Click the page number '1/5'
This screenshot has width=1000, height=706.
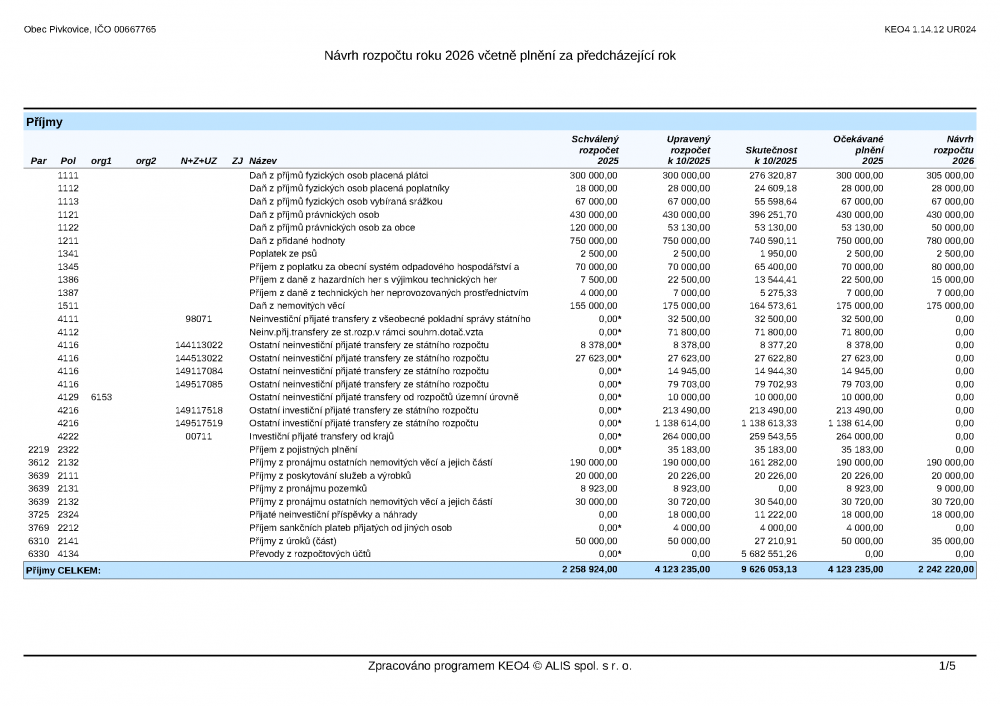(x=947, y=666)
